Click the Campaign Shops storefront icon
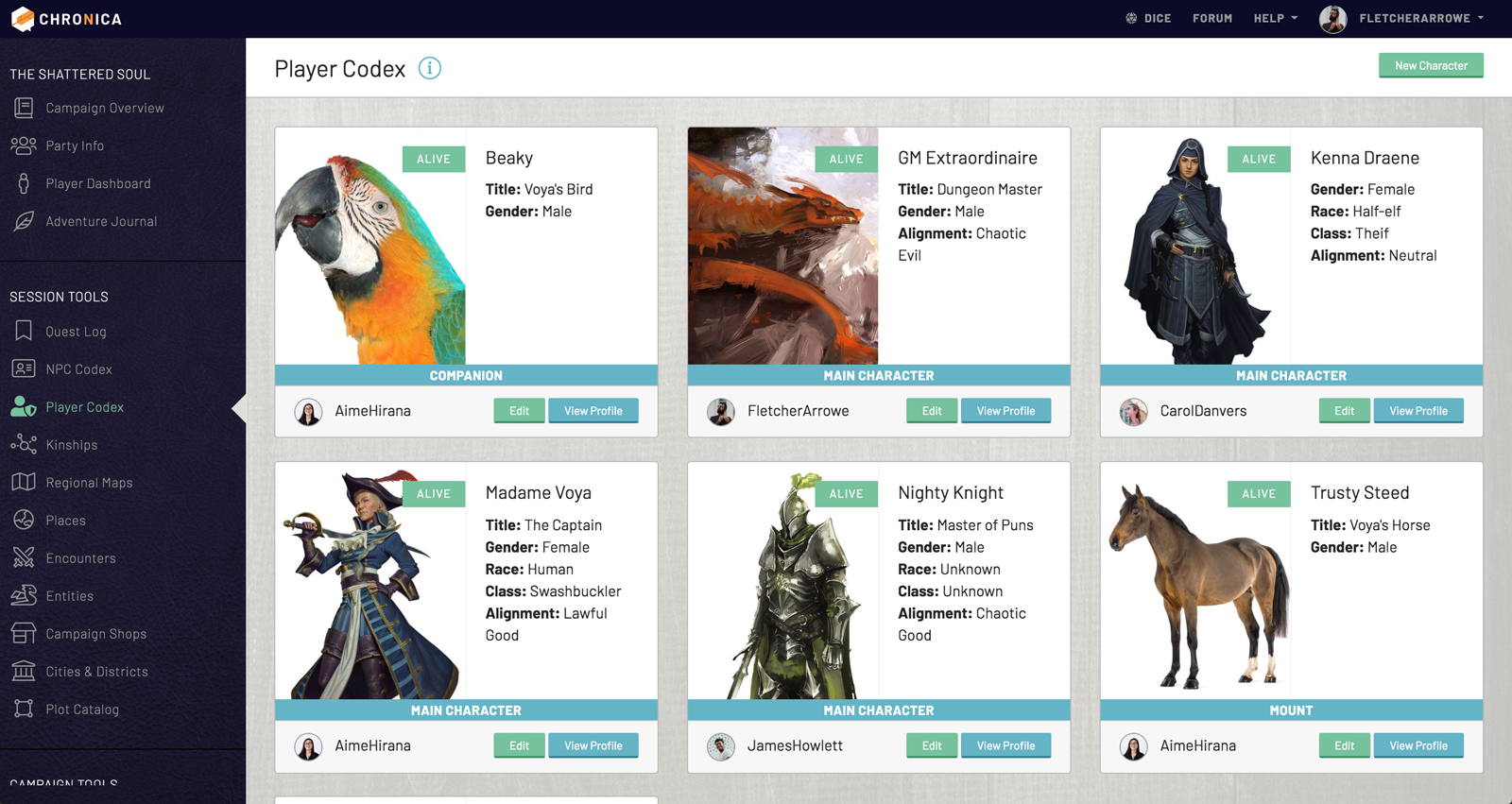The width and height of the screenshot is (1512, 804). (x=24, y=633)
